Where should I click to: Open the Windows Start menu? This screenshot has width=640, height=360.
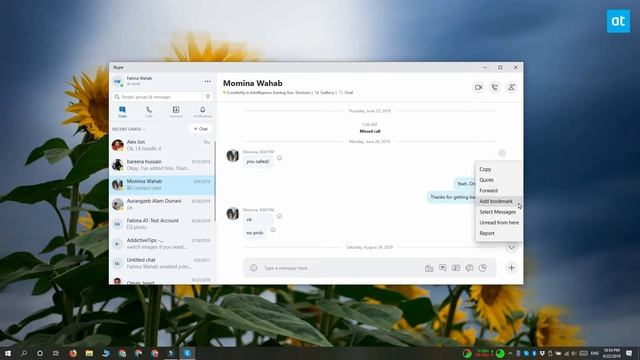pyautogui.click(x=7, y=353)
